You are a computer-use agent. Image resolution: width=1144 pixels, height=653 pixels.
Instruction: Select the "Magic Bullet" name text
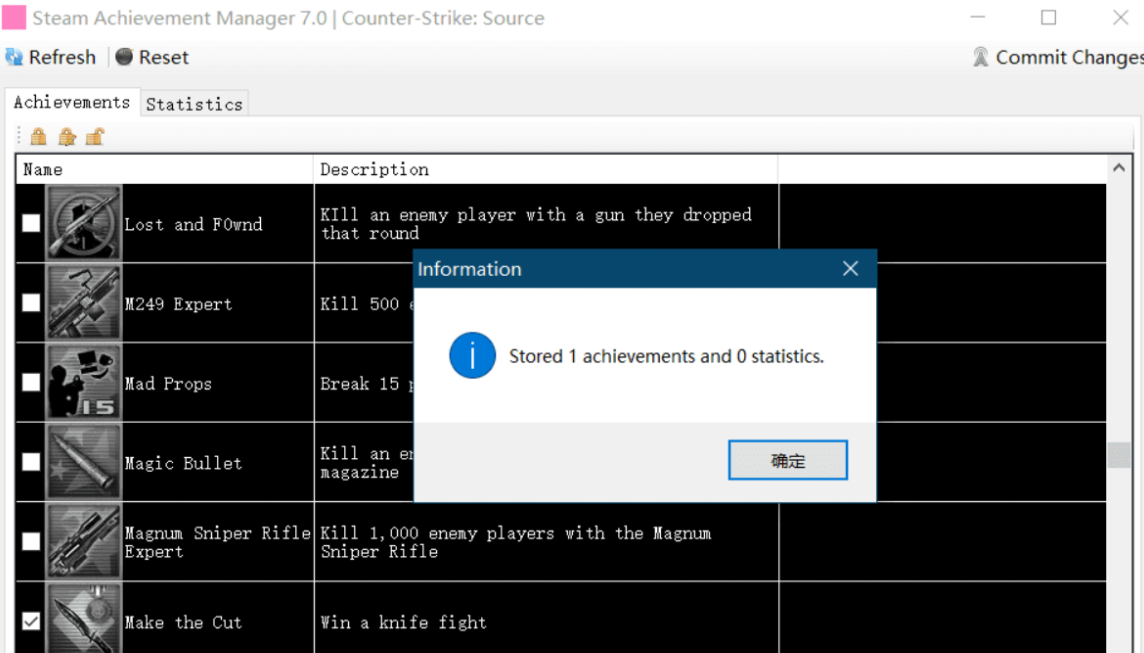tap(183, 463)
